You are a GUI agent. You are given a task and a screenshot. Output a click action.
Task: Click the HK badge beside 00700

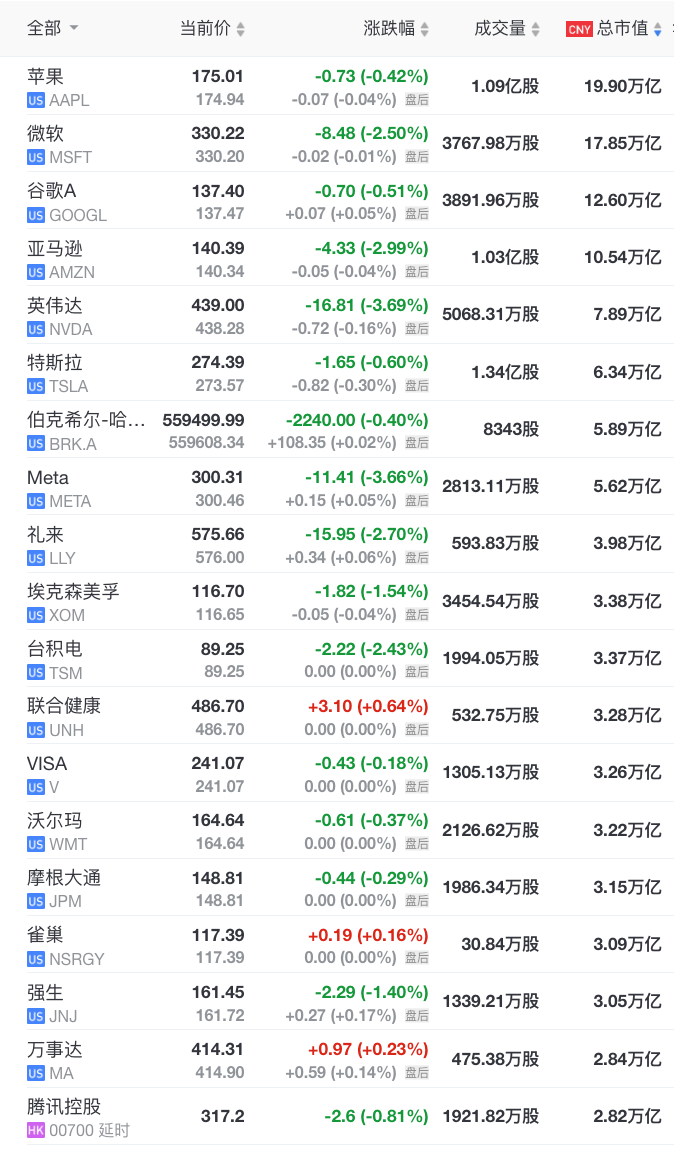pyautogui.click(x=36, y=1131)
